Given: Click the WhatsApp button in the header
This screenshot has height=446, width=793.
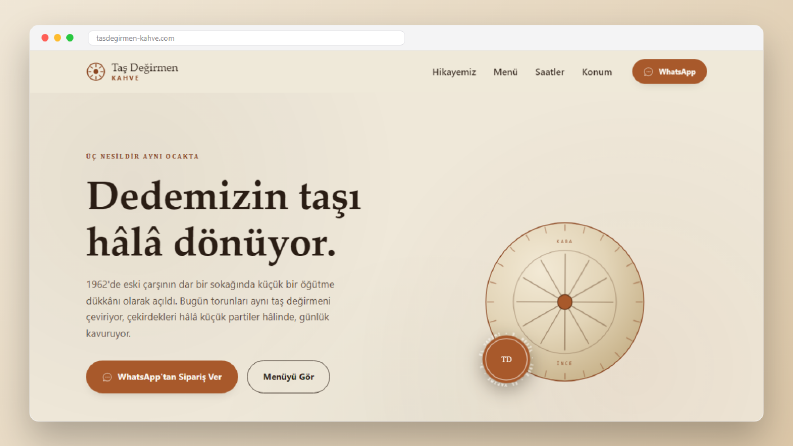Looking at the screenshot, I should [x=669, y=72].
